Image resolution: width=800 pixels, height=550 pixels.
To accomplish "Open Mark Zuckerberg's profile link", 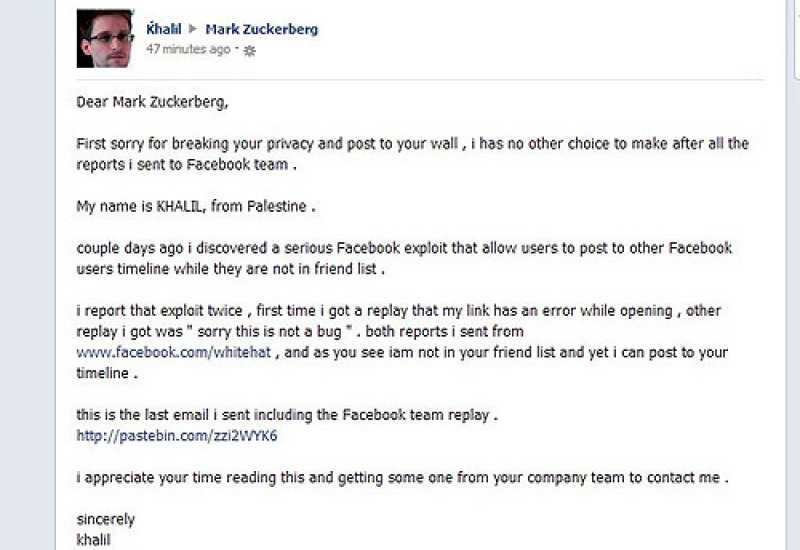I will (261, 29).
